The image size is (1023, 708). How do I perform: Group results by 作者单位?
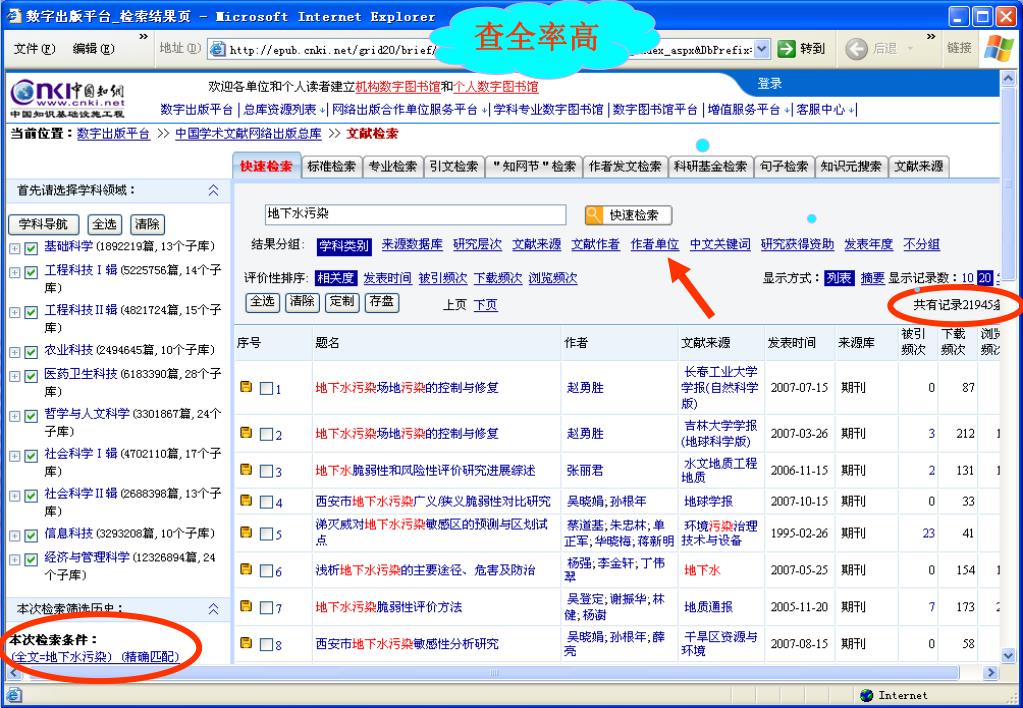[654, 244]
